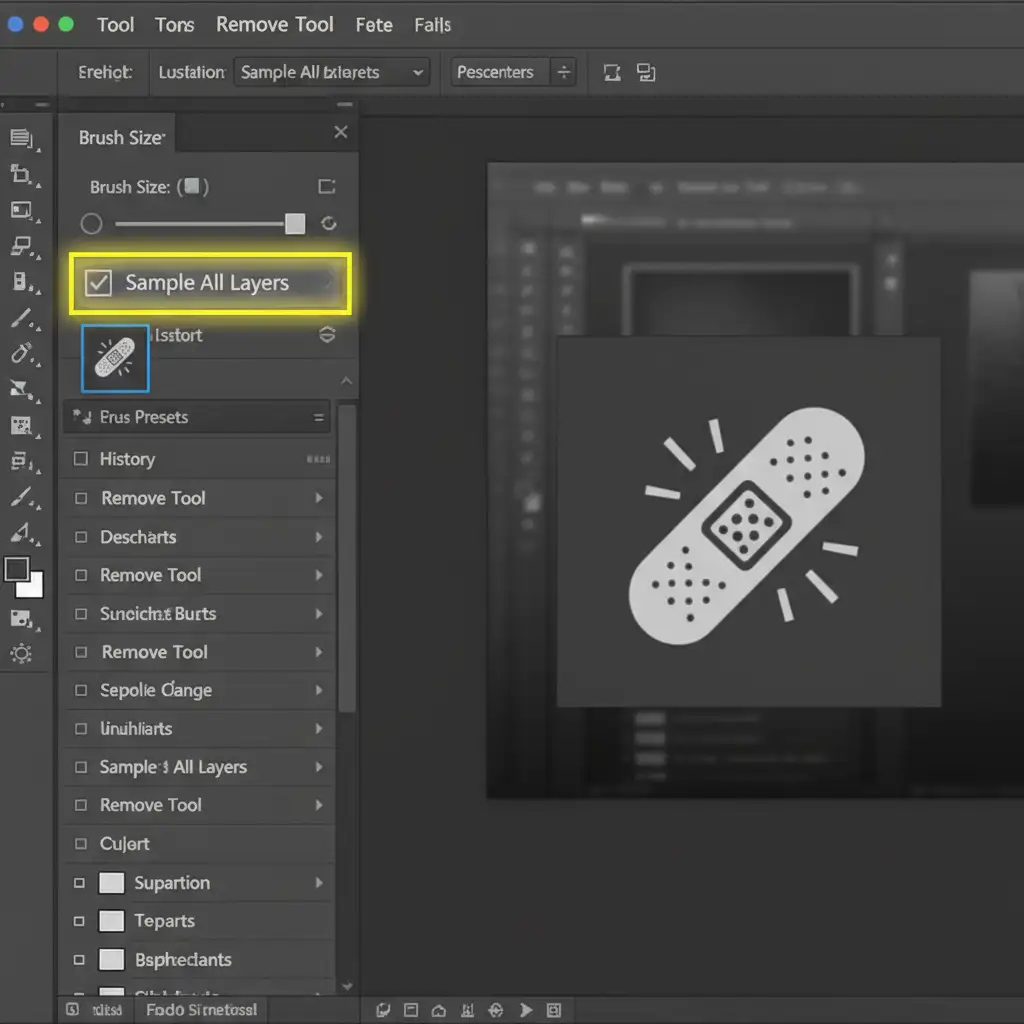This screenshot has height=1024, width=1024.
Task: Select the healing bandage tool thumbnail
Action: coord(114,358)
